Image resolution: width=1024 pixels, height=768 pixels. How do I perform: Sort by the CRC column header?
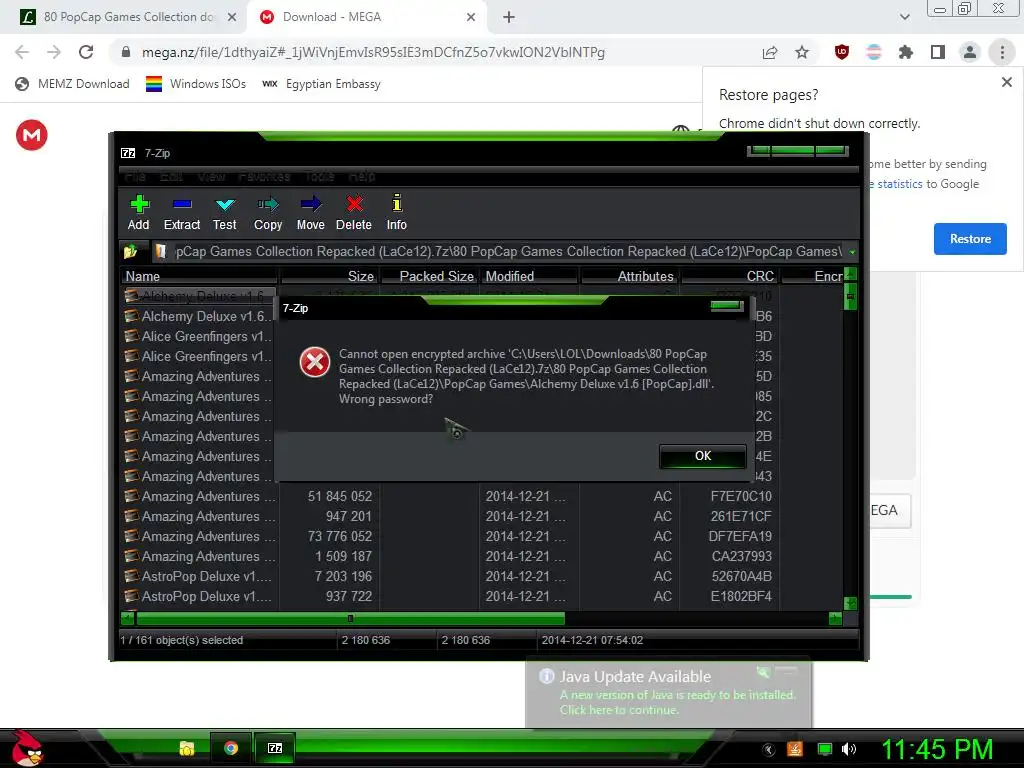(729, 276)
